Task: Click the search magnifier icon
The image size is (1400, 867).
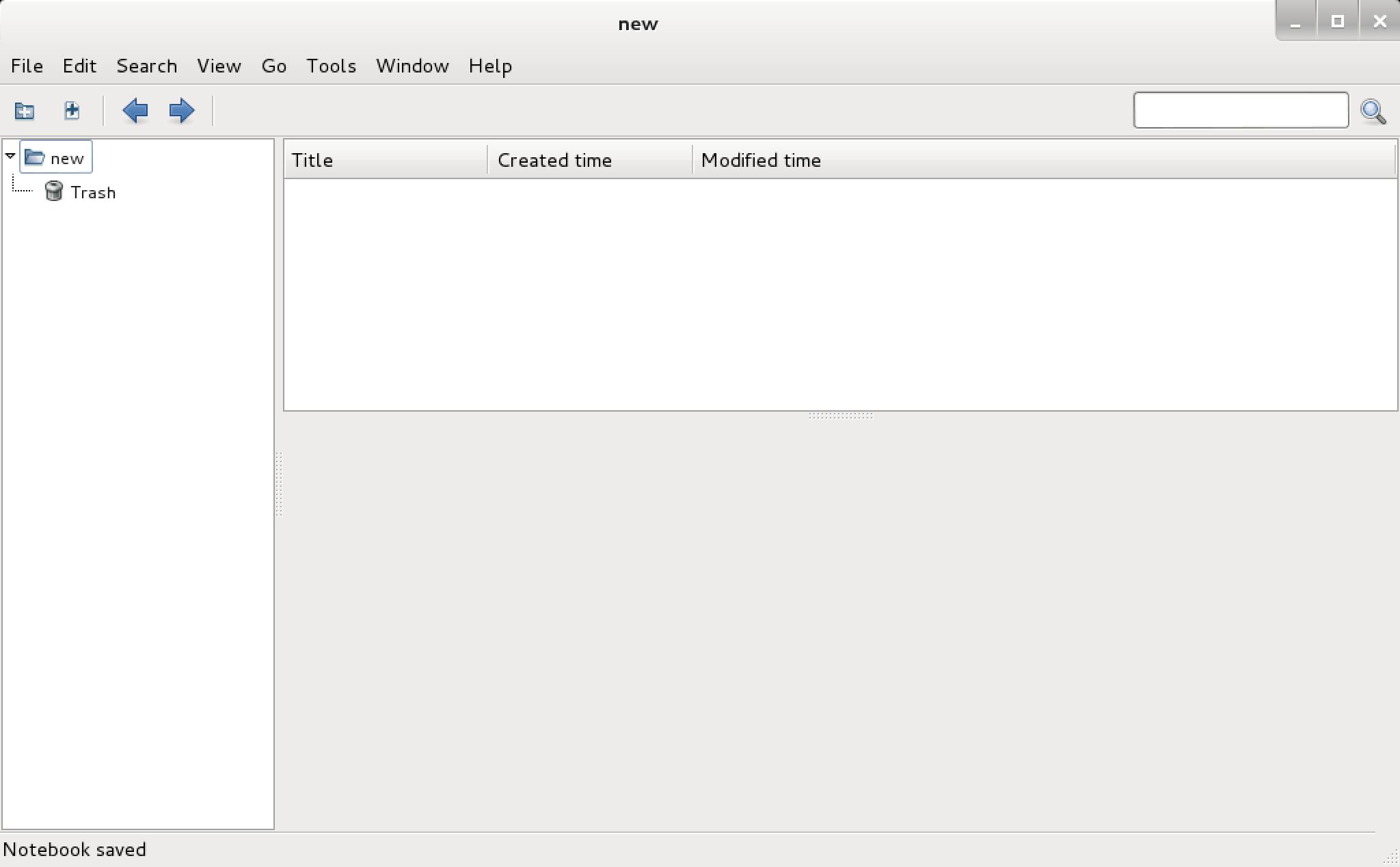Action: pyautogui.click(x=1375, y=110)
